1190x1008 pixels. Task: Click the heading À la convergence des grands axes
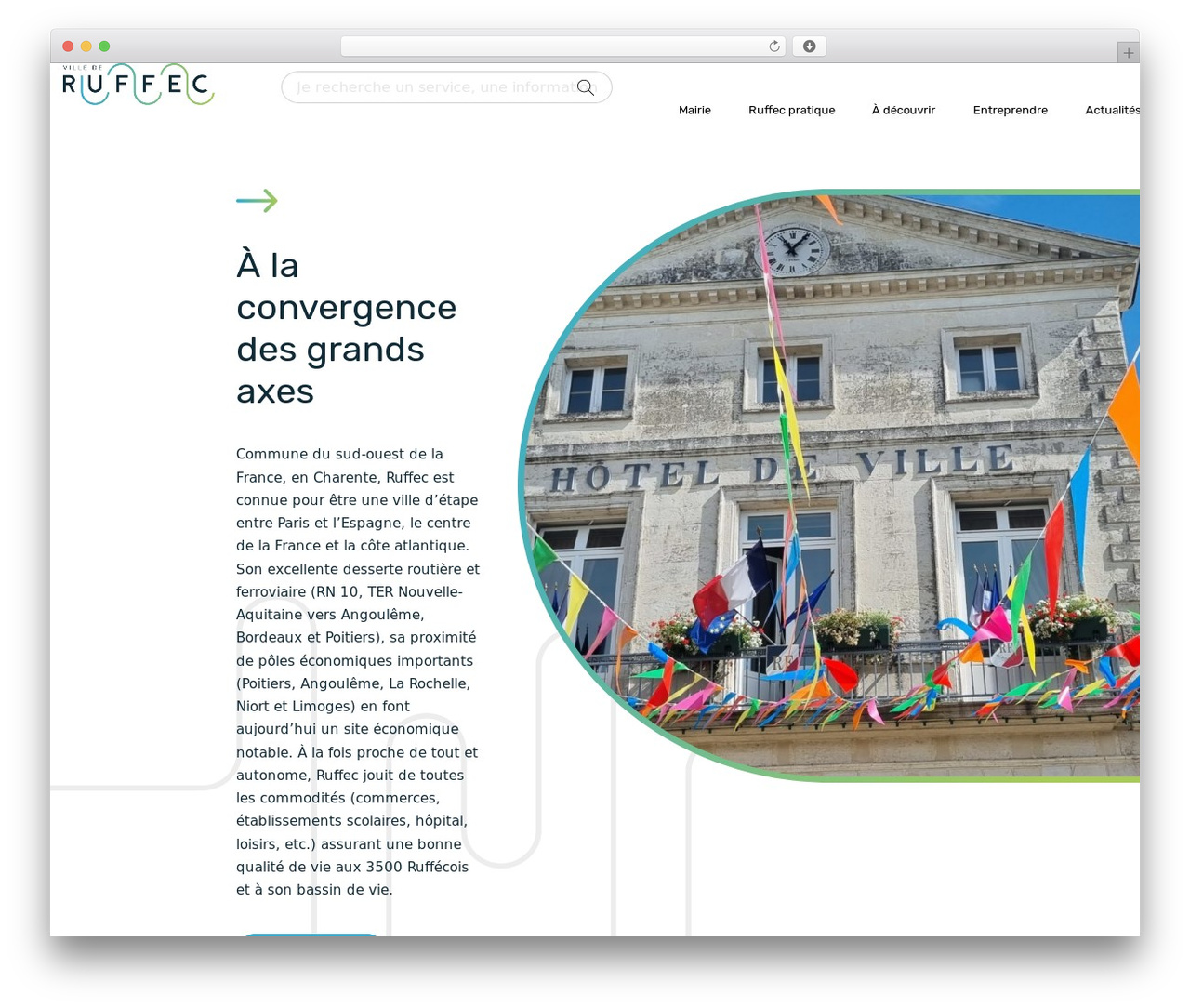point(347,328)
